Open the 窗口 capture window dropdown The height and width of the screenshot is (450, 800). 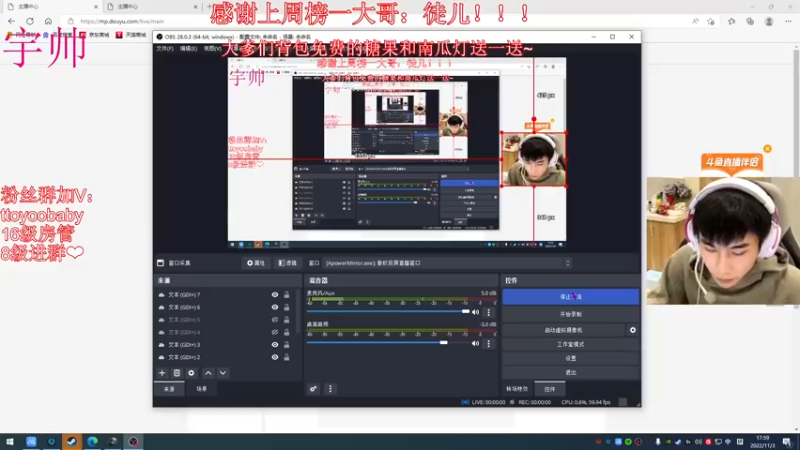tap(447, 263)
